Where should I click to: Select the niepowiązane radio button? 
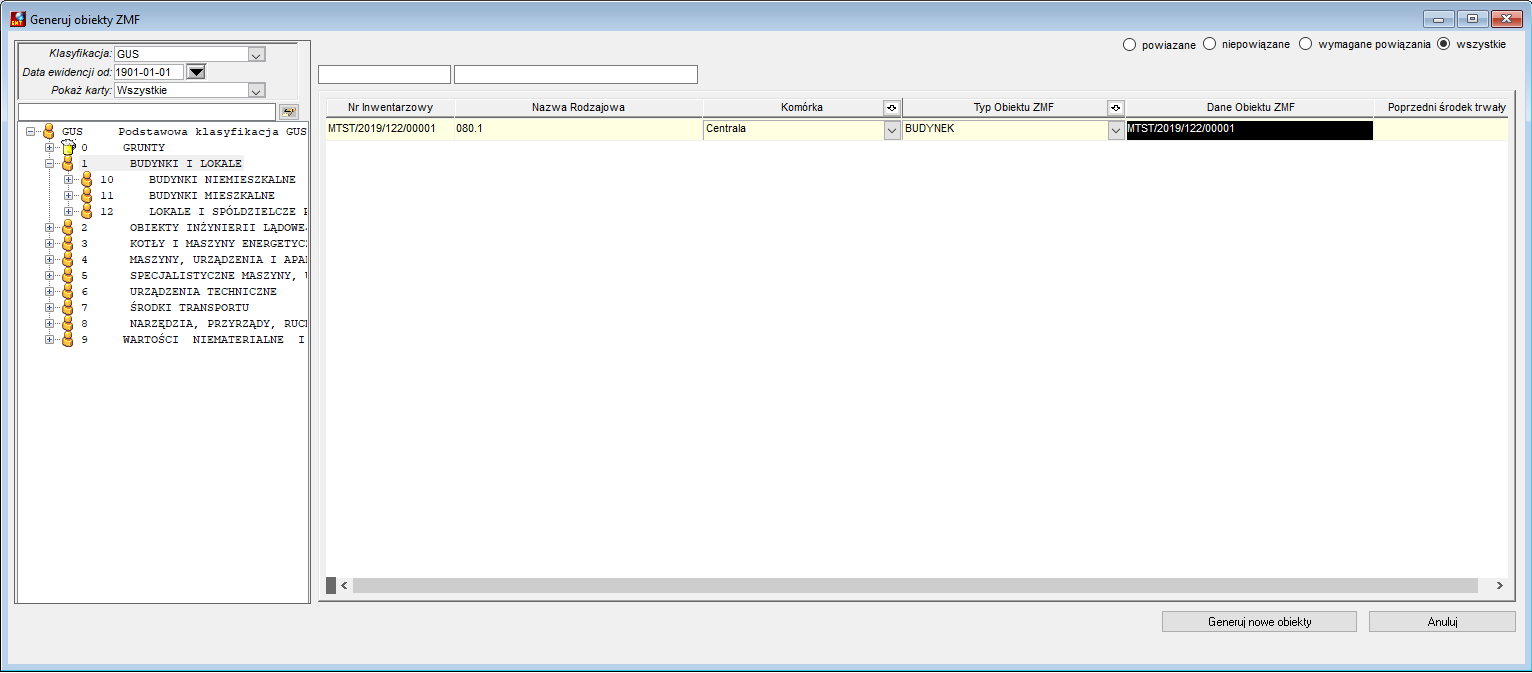(x=1209, y=44)
